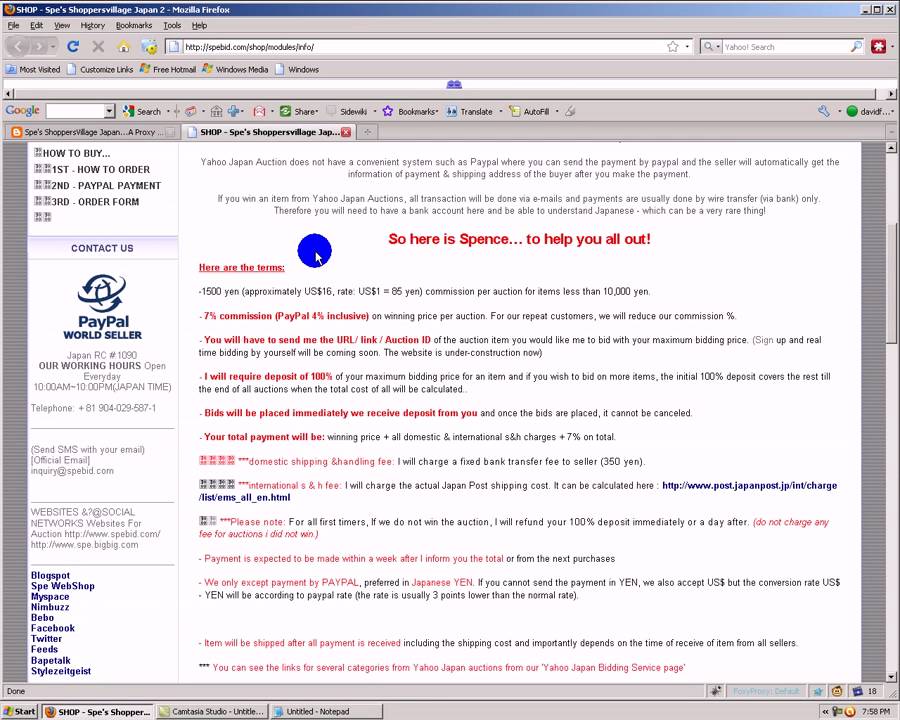The width and height of the screenshot is (900, 720).
Task: Click the davidf account green status icon
Action: [852, 111]
